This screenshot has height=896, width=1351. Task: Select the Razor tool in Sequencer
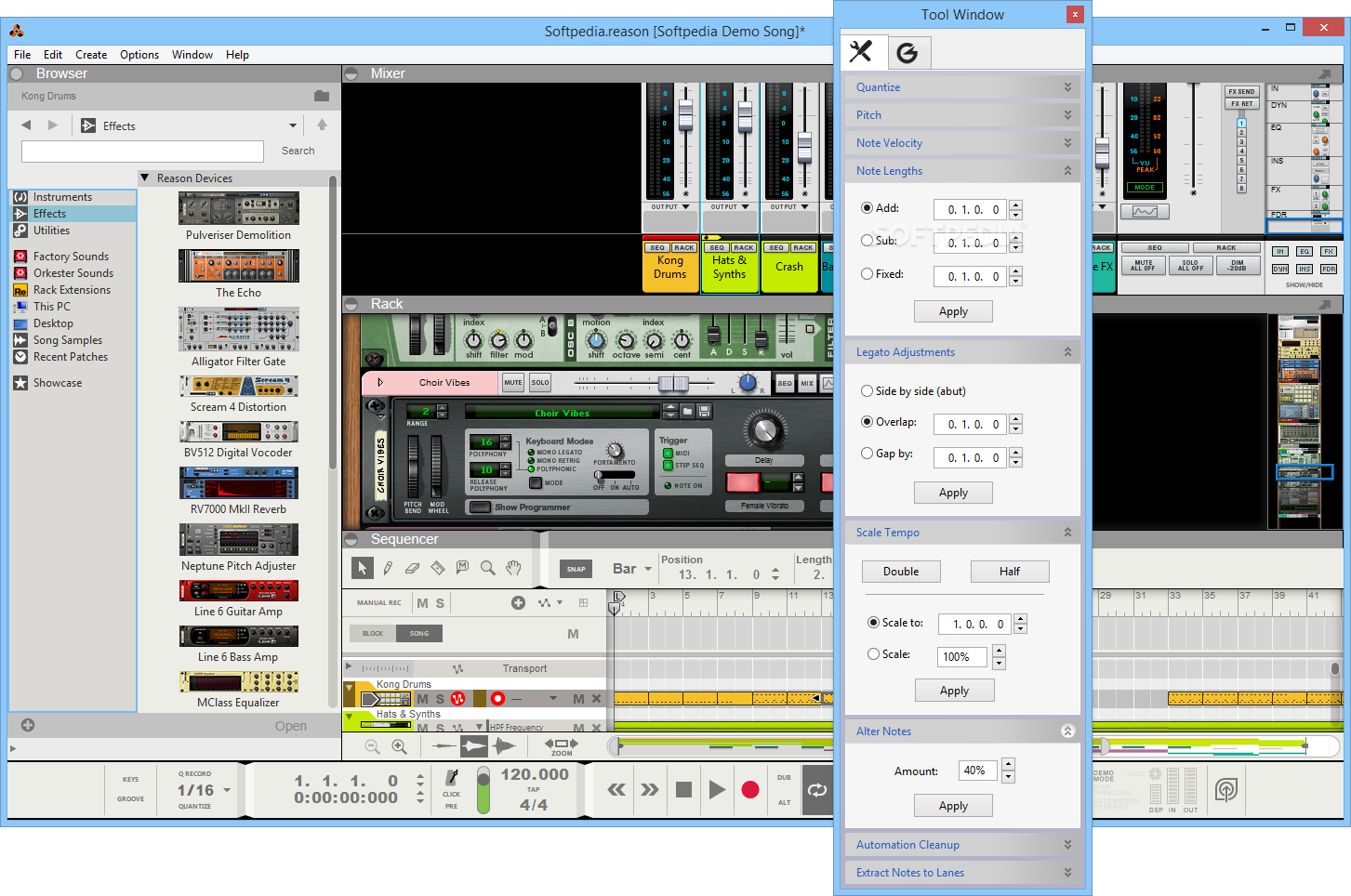[438, 568]
